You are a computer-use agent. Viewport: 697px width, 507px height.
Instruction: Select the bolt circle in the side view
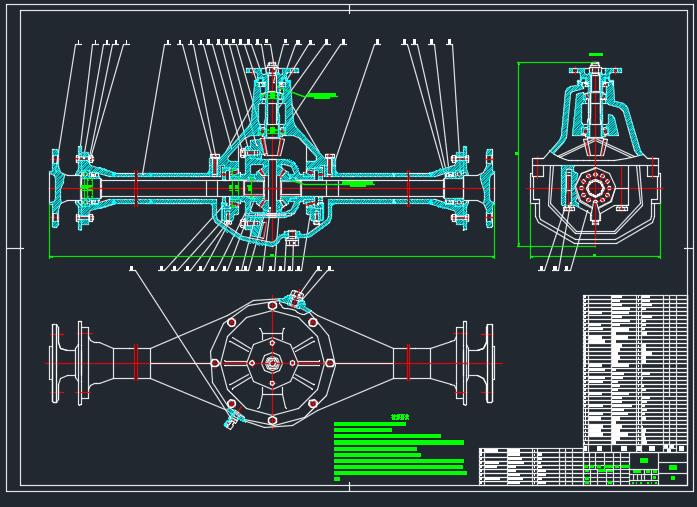pyautogui.click(x=595, y=188)
